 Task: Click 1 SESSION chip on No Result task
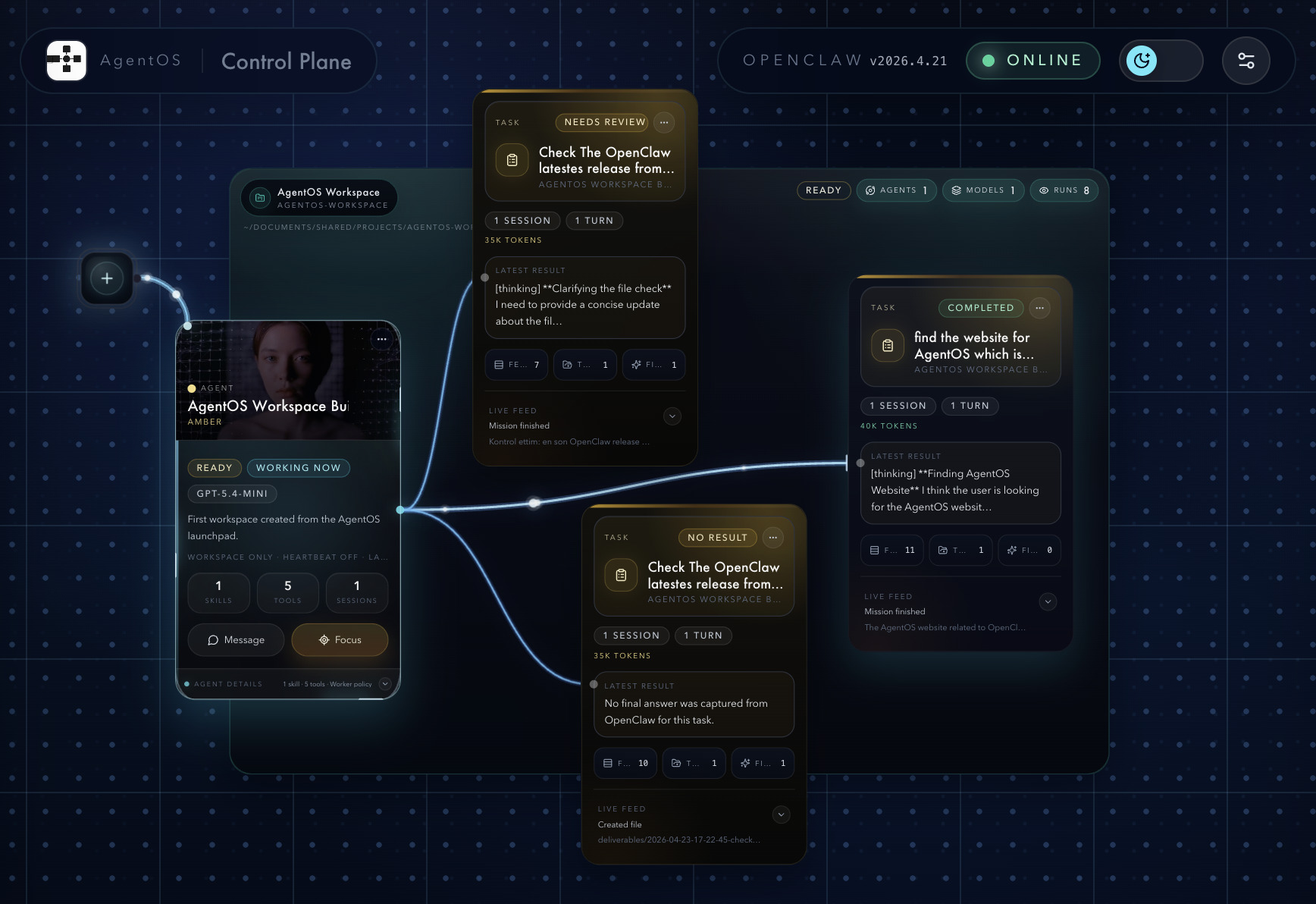pos(631,636)
